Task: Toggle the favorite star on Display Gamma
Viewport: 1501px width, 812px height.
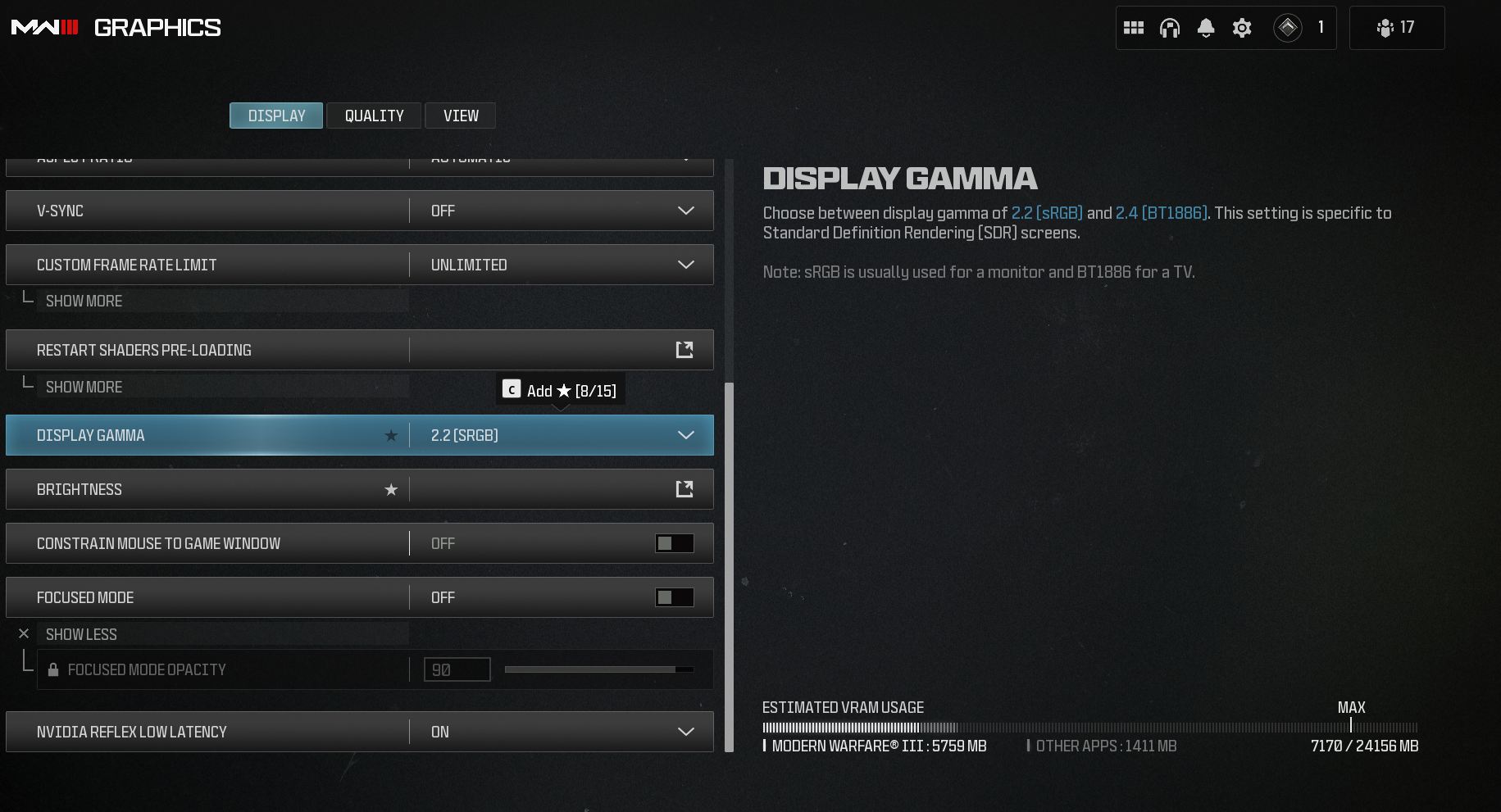Action: tap(391, 435)
